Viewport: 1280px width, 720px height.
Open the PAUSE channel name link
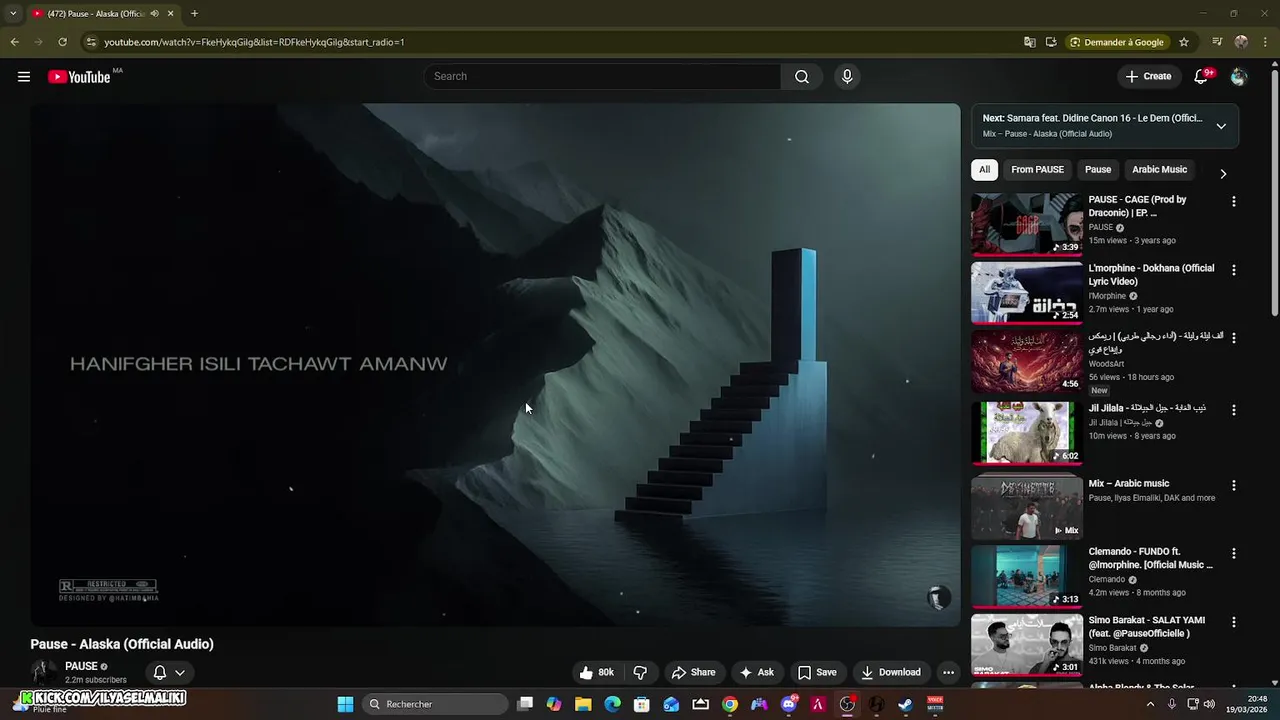81,666
